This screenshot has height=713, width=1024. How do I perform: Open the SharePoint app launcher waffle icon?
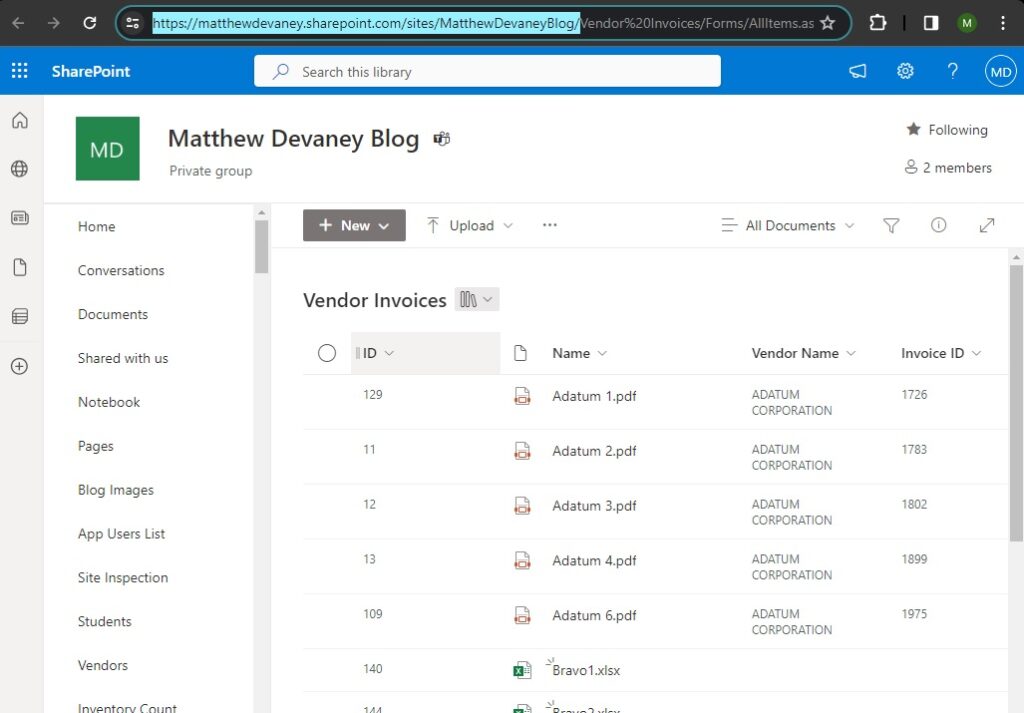[x=18, y=70]
